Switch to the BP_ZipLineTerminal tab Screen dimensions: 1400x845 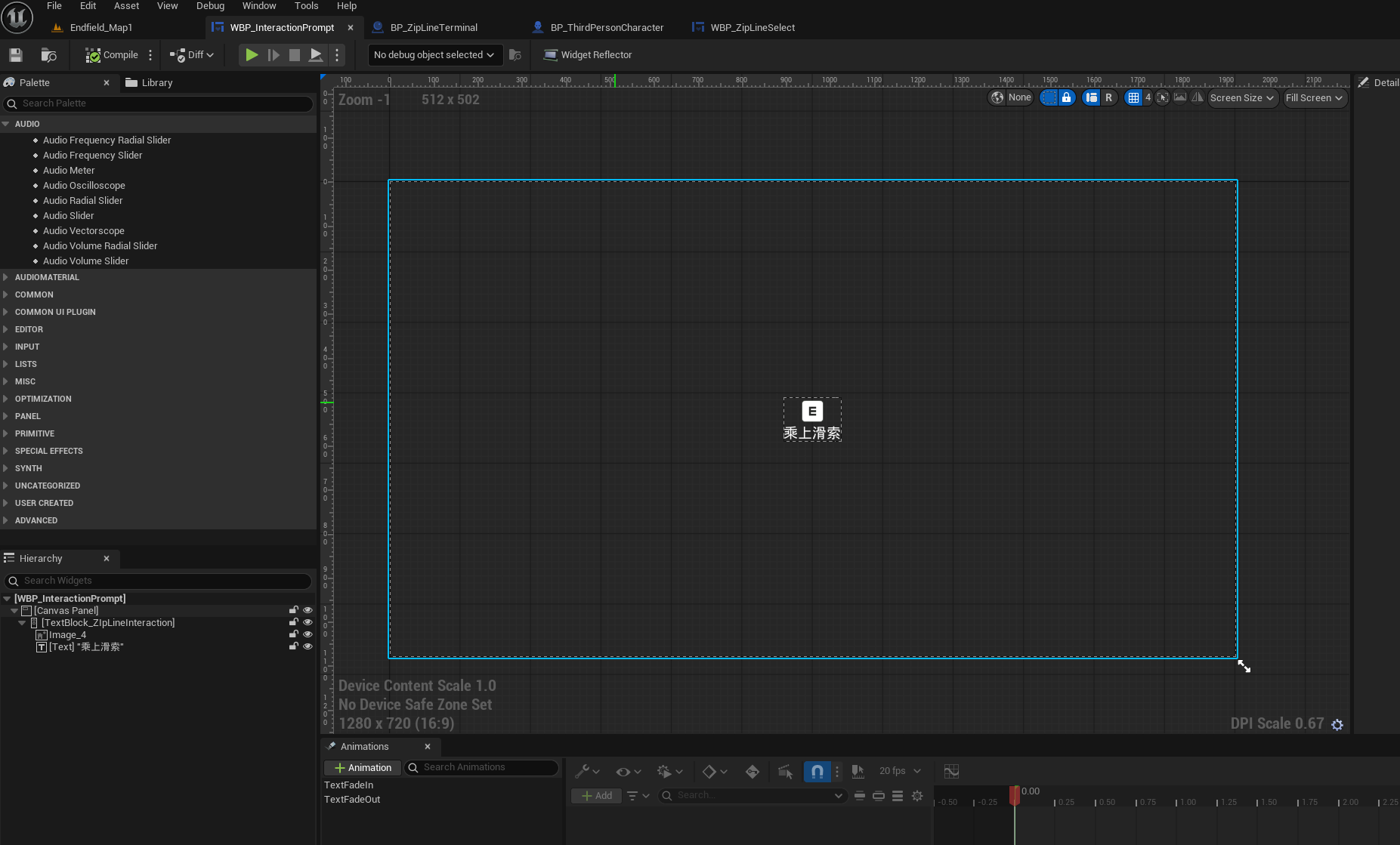click(434, 28)
